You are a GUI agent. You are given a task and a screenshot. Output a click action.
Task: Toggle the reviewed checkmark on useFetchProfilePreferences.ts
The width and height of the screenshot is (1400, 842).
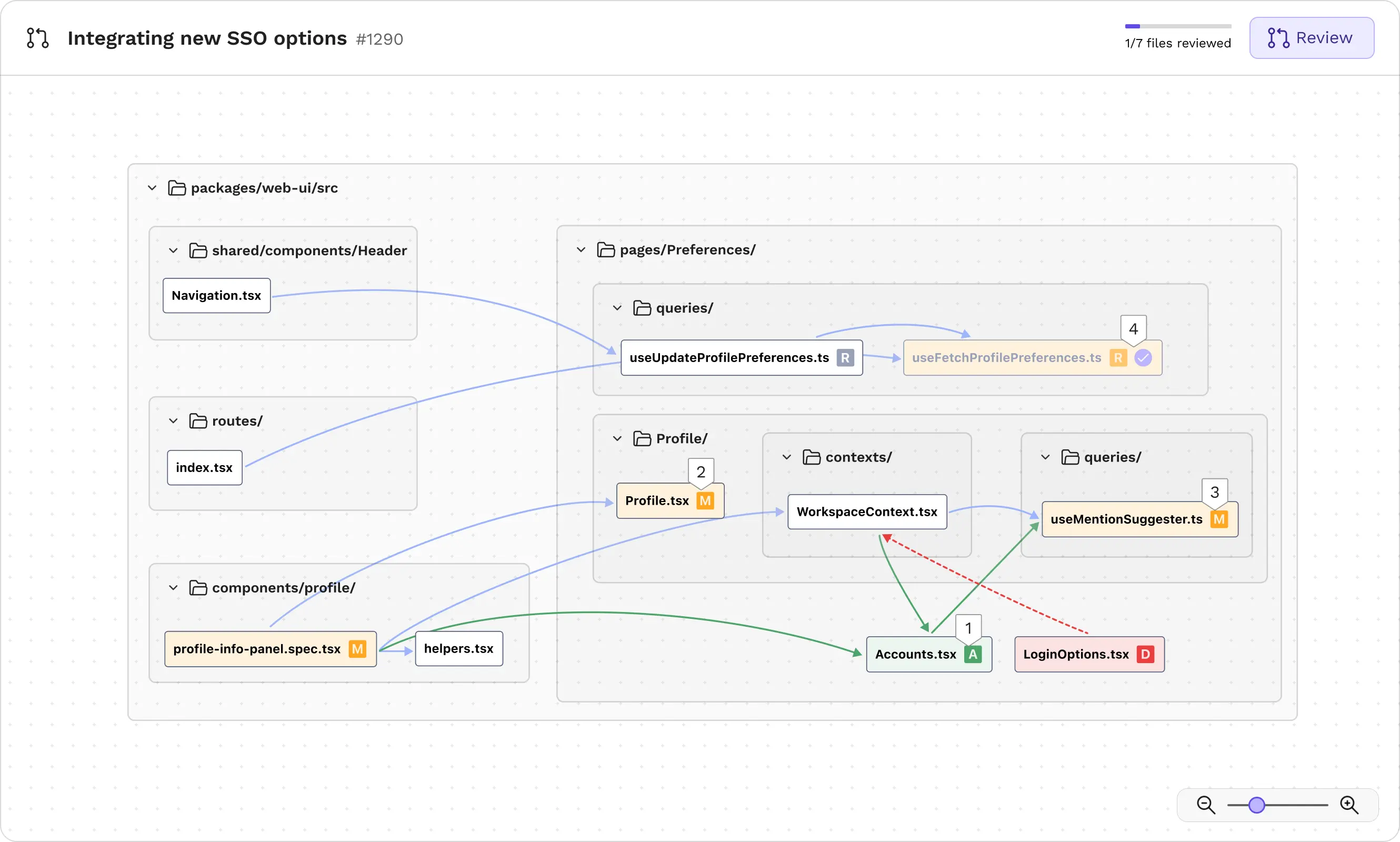click(x=1144, y=357)
